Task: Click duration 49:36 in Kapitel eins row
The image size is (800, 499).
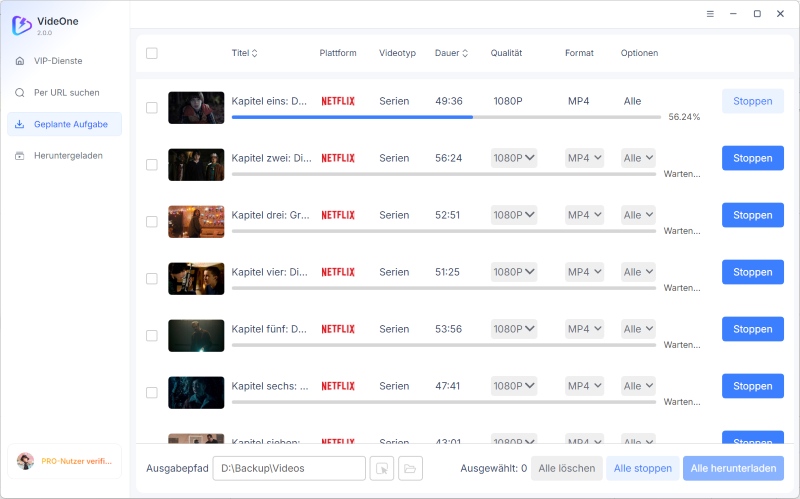Action: tap(449, 101)
